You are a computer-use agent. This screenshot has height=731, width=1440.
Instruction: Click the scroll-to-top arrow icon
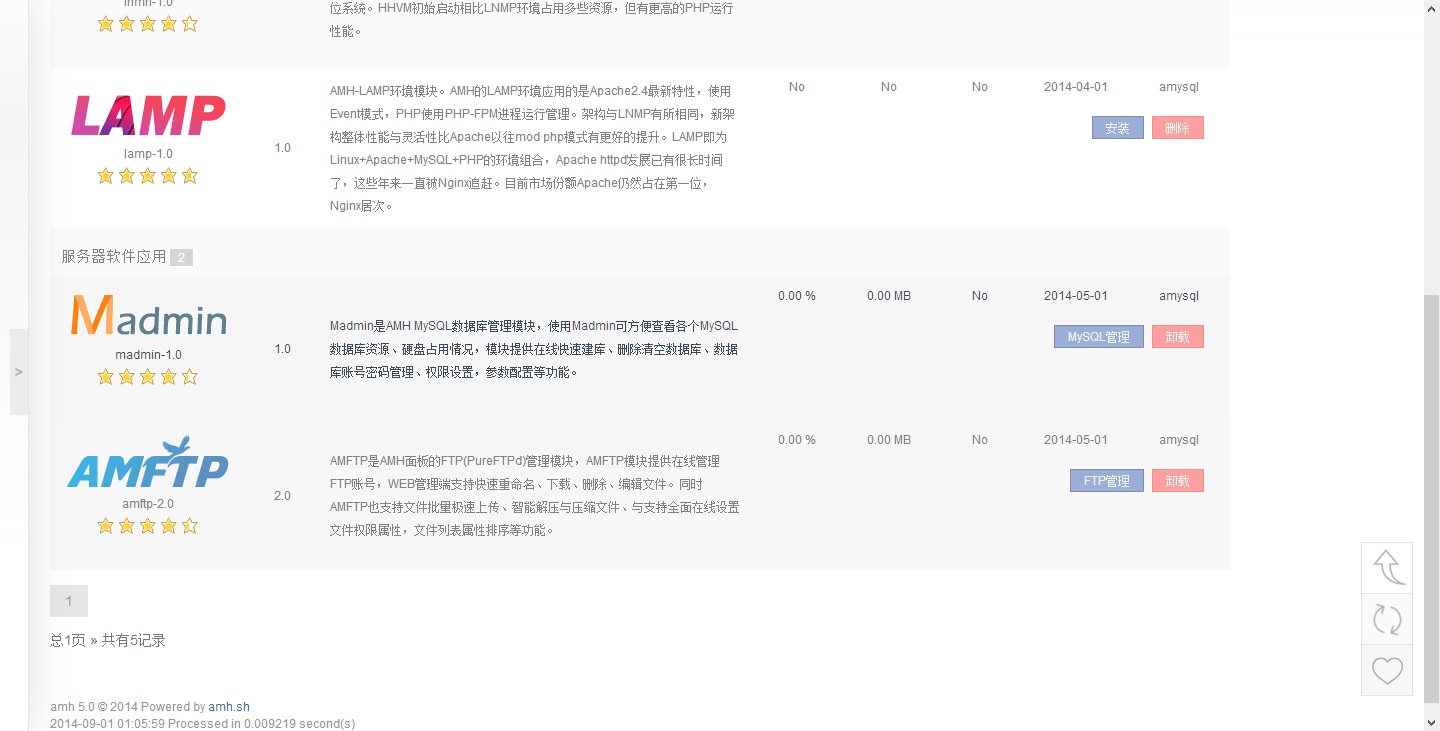pos(1387,568)
